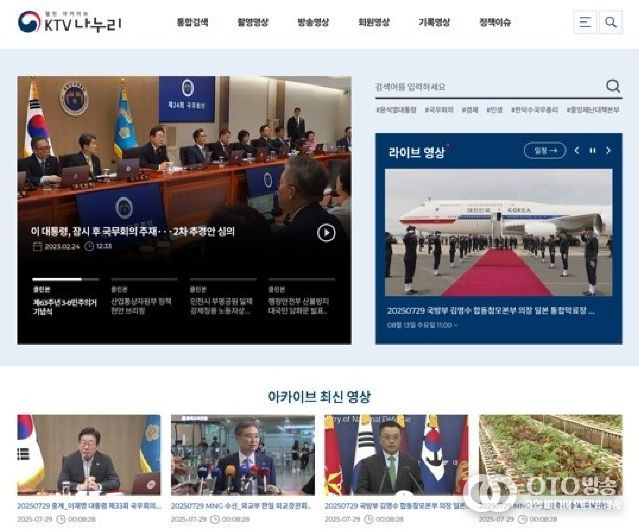Viewport: 639px width, 529px height.
Task: Pause the live video carousel
Action: click(x=592, y=151)
